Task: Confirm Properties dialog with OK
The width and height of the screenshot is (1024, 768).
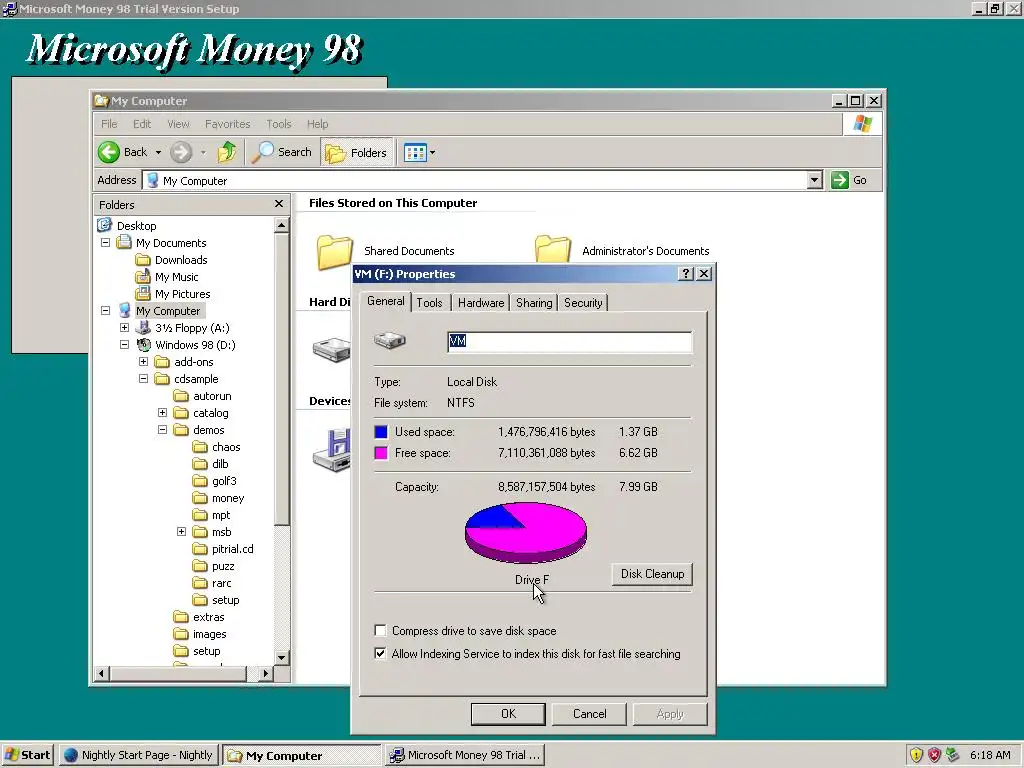Action: pyautogui.click(x=508, y=714)
